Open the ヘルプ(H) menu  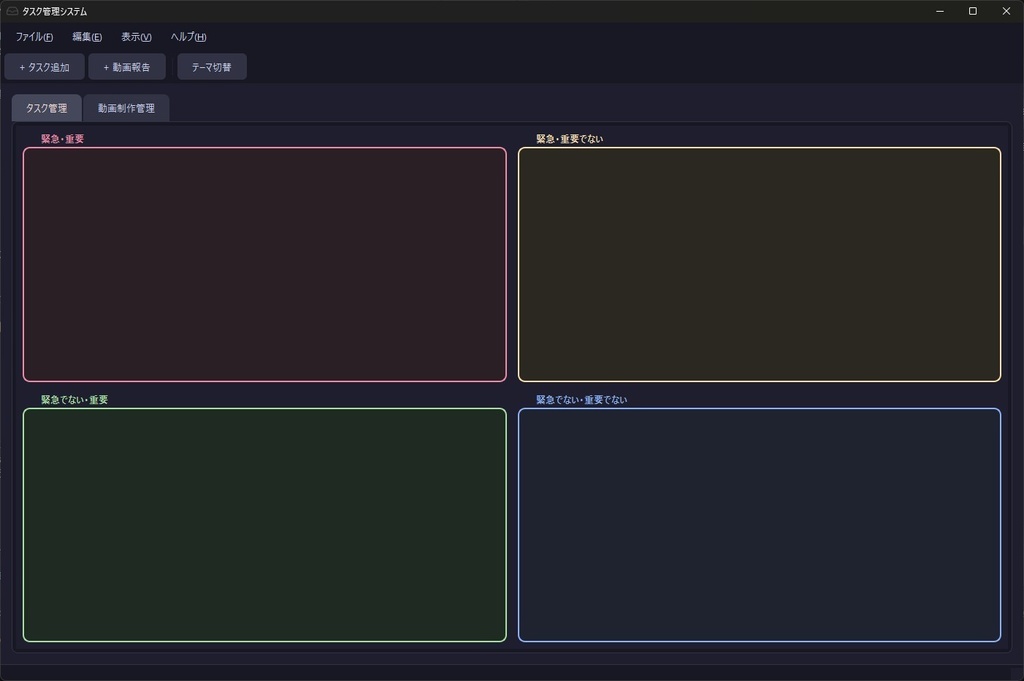(x=188, y=37)
